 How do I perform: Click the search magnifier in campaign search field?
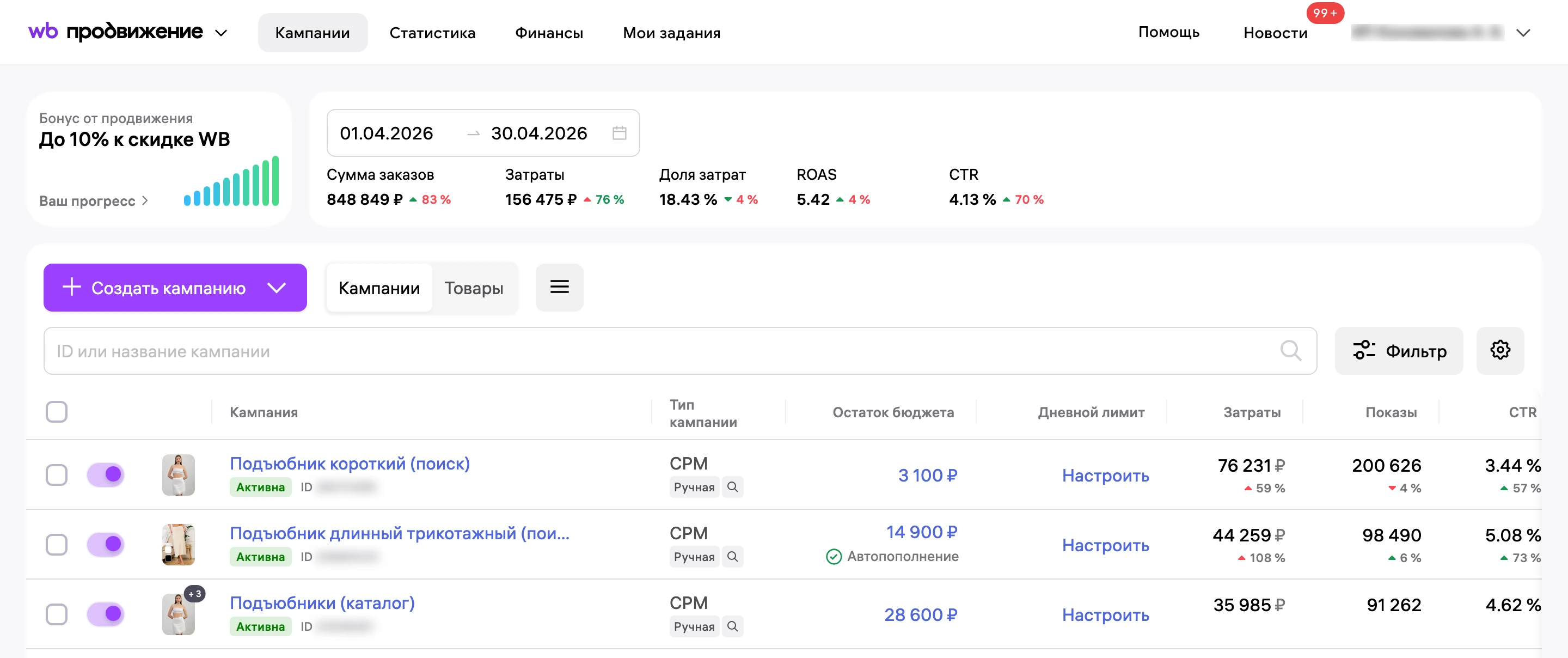pyautogui.click(x=1290, y=351)
